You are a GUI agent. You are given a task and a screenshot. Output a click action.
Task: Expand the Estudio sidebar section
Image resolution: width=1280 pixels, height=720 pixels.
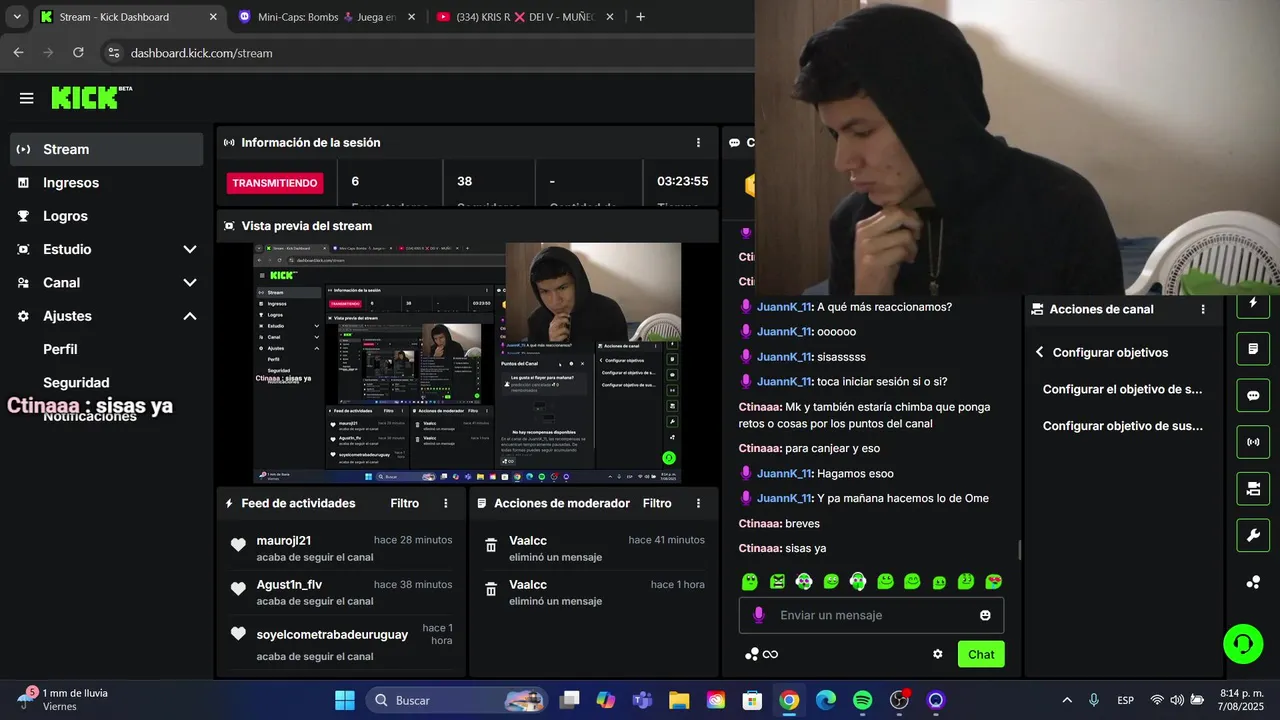[189, 249]
